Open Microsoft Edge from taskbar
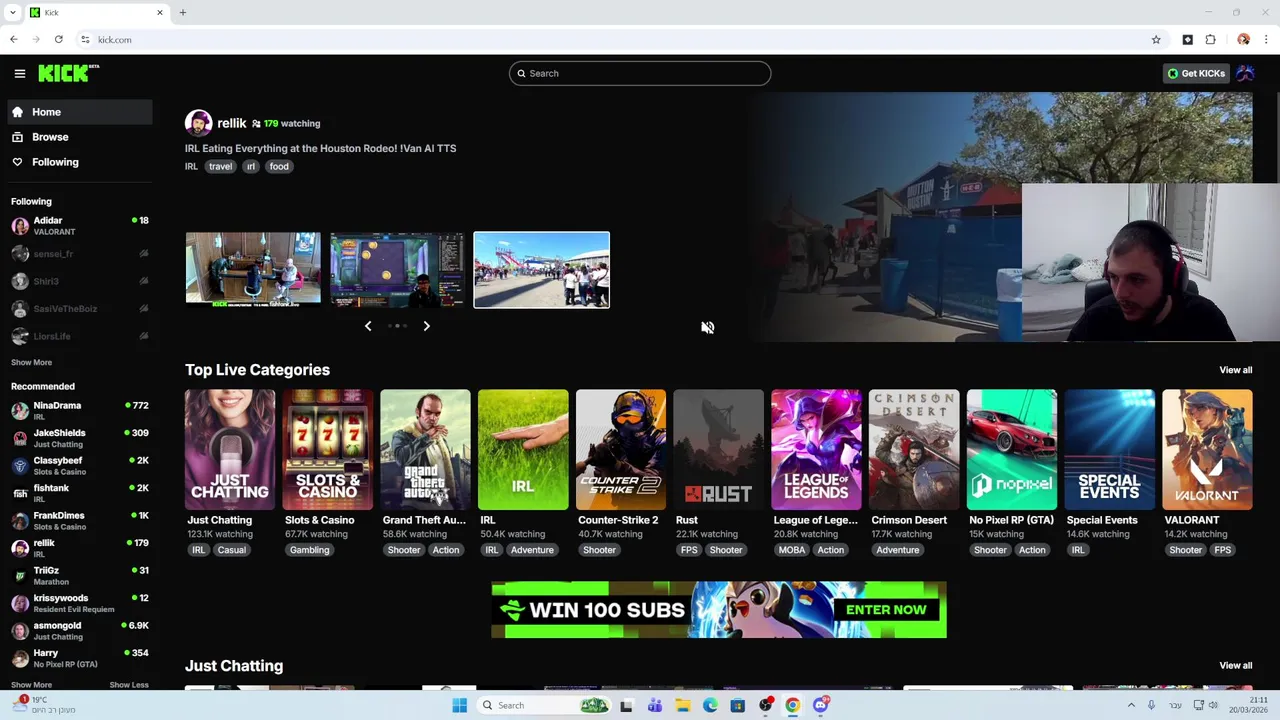 (x=710, y=705)
